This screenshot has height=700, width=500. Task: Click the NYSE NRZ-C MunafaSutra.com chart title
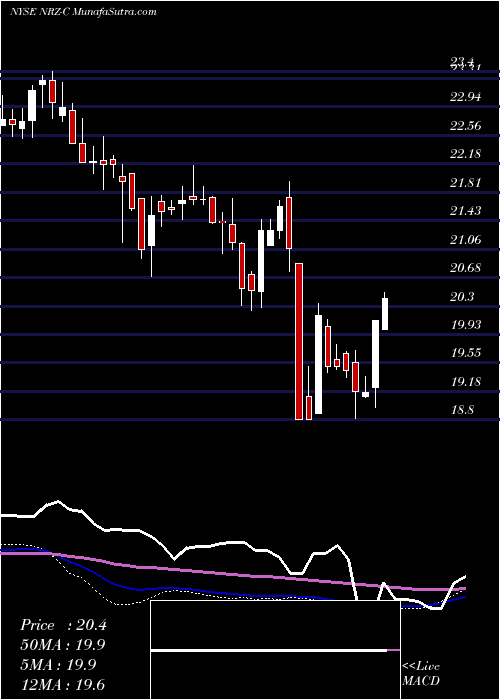pos(83,12)
